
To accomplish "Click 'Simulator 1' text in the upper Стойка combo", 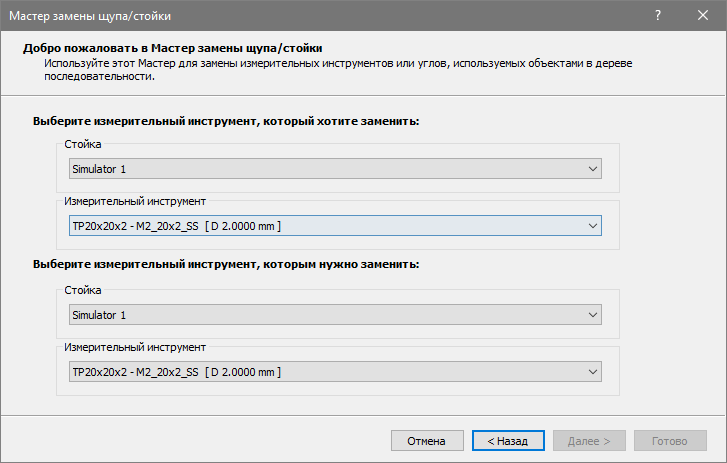I will [x=99, y=168].
